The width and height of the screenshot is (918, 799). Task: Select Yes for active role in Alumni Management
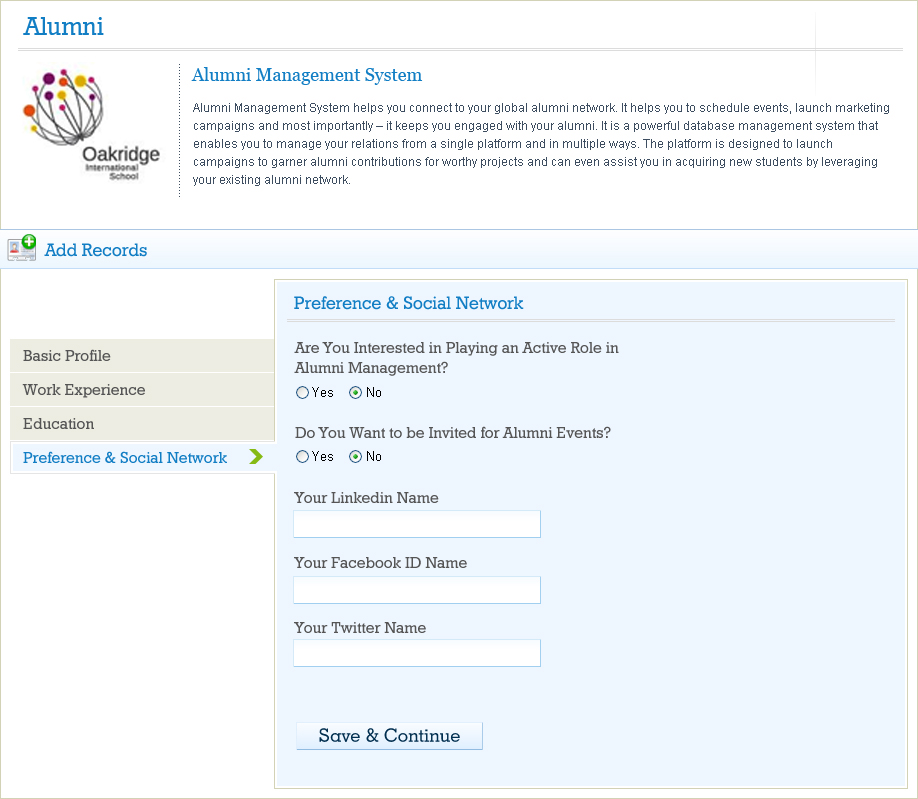(x=303, y=393)
